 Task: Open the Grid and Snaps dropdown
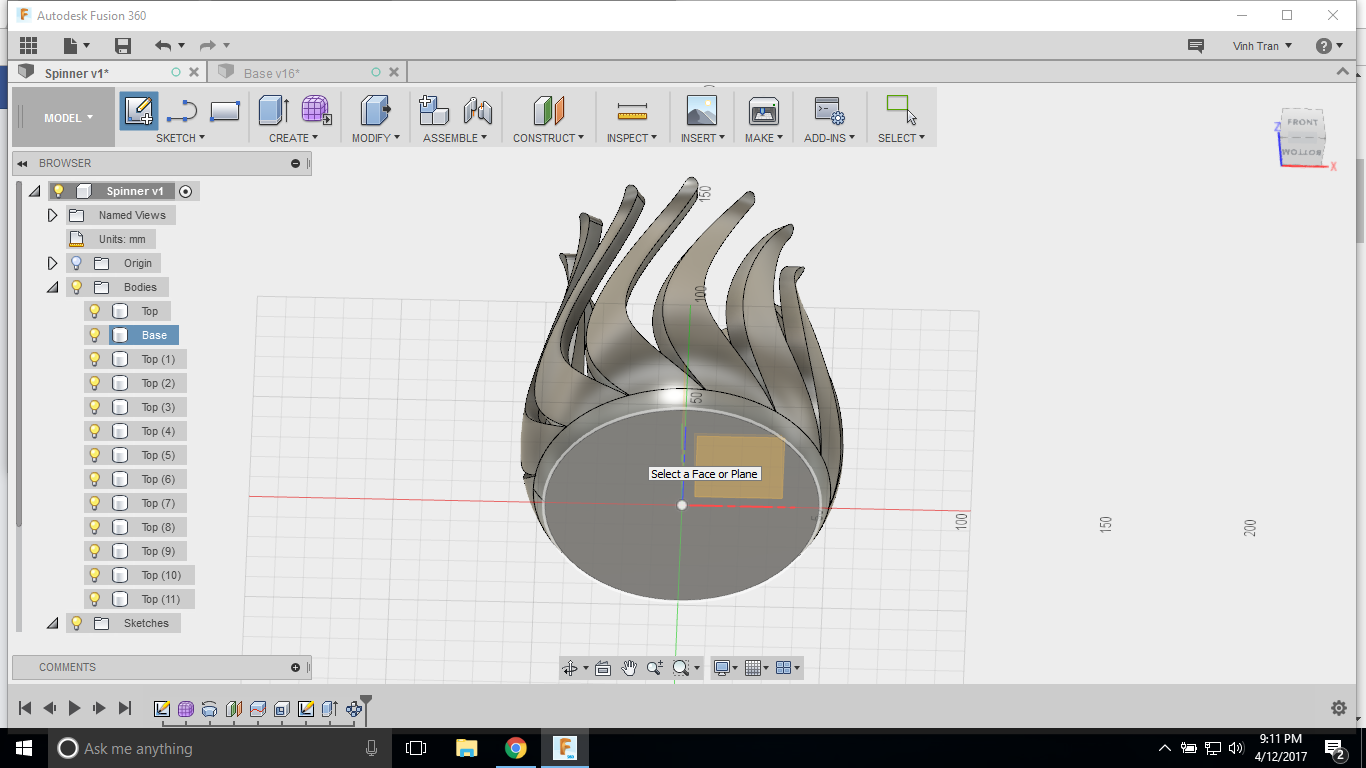click(x=758, y=668)
